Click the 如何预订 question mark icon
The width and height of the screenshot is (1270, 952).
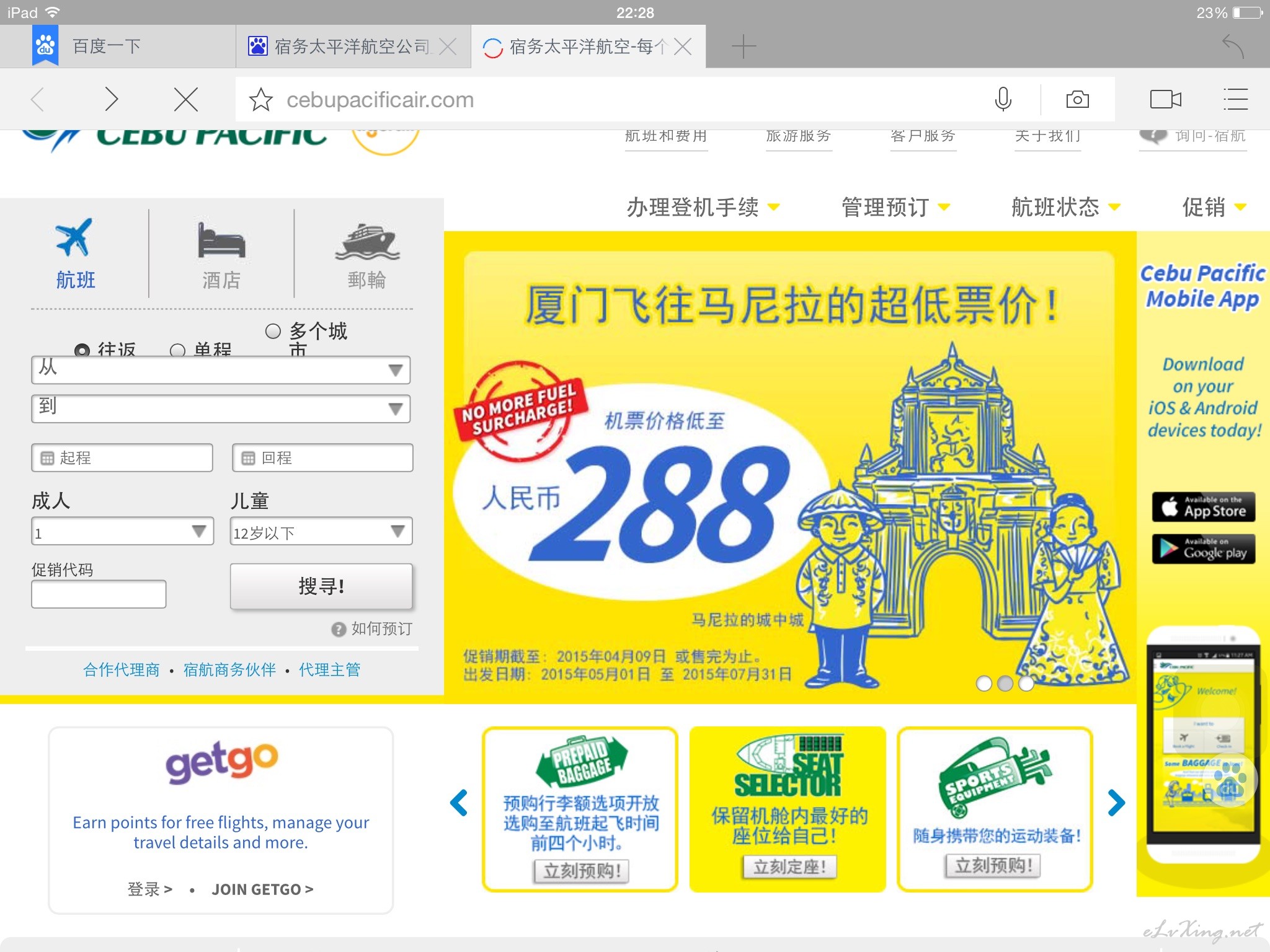point(338,630)
